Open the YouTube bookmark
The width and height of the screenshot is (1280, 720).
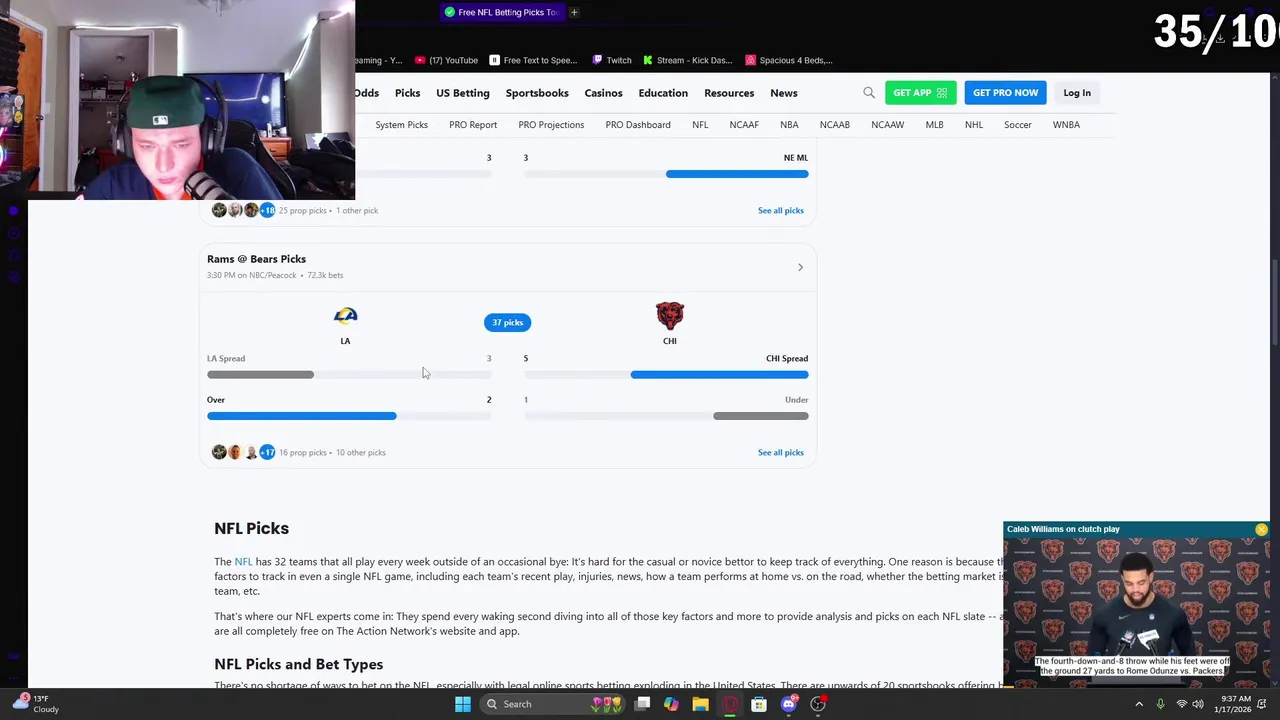446,60
